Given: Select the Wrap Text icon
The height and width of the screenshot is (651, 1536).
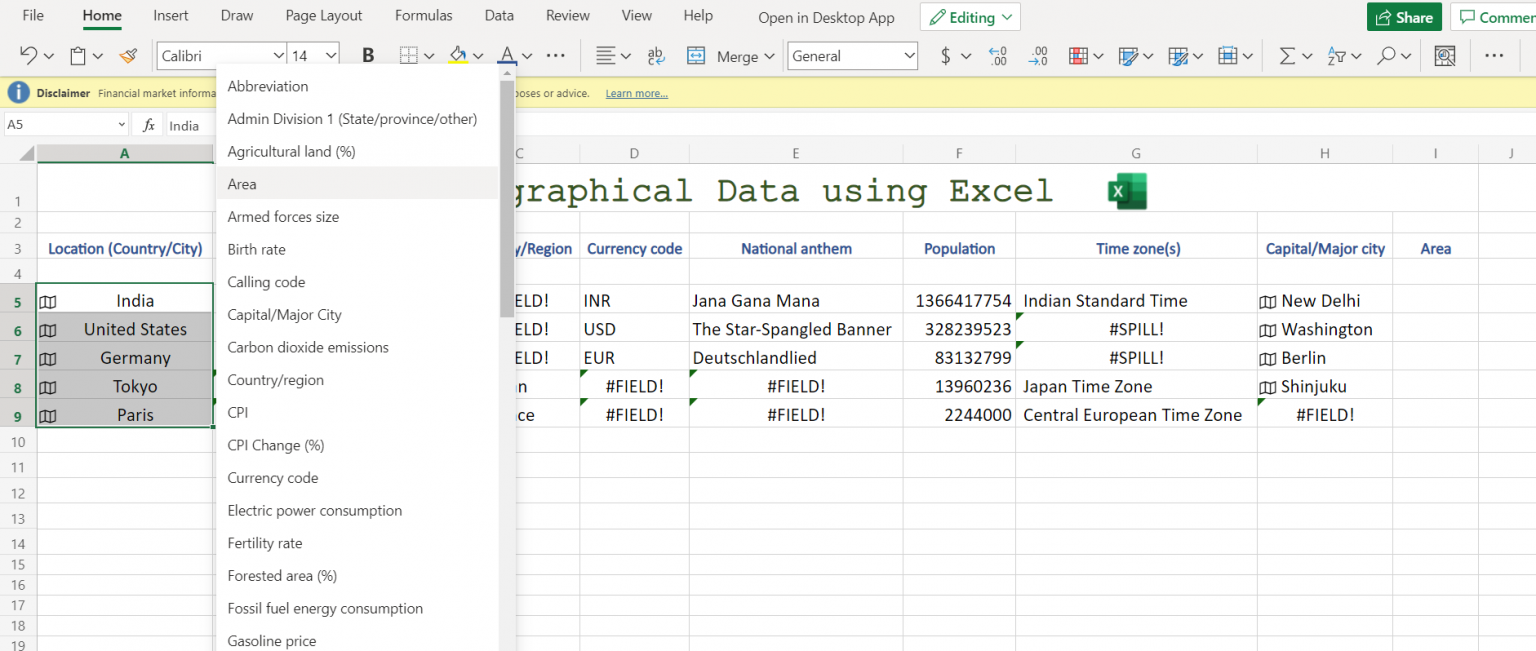Looking at the screenshot, I should (655, 56).
